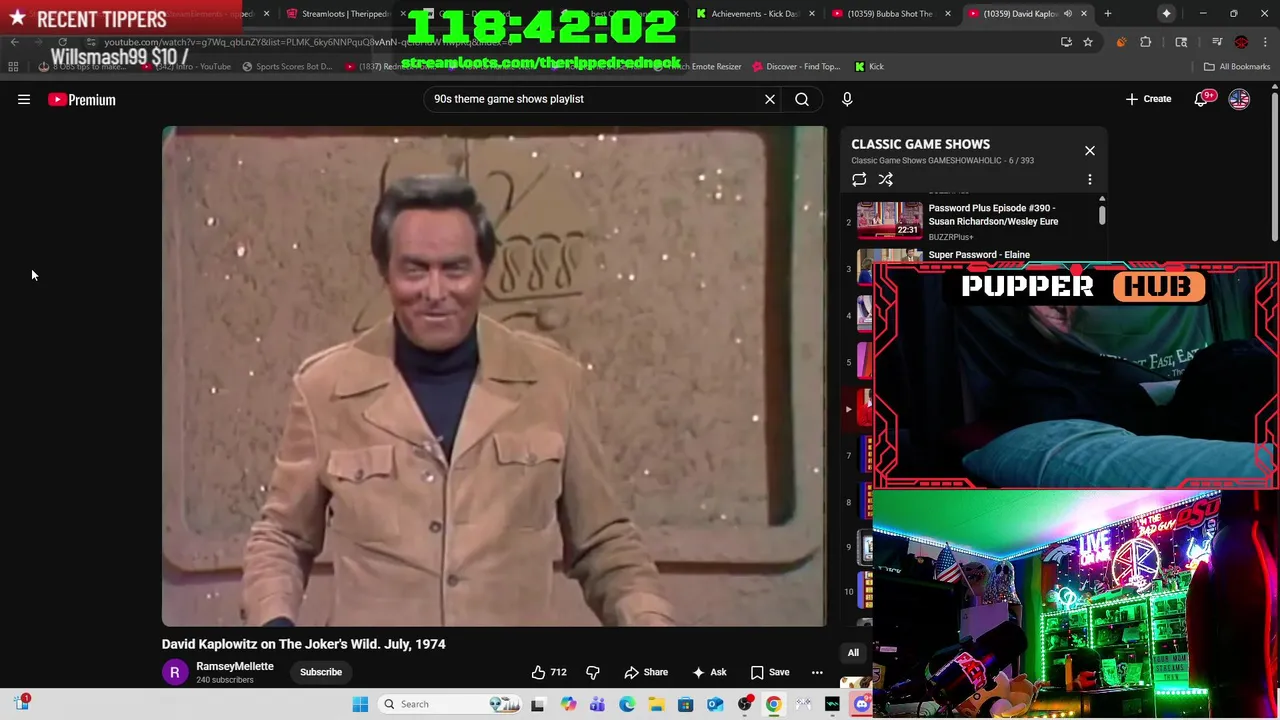This screenshot has width=1280, height=720.
Task: Toggle loop playlist
Action: pos(859,180)
